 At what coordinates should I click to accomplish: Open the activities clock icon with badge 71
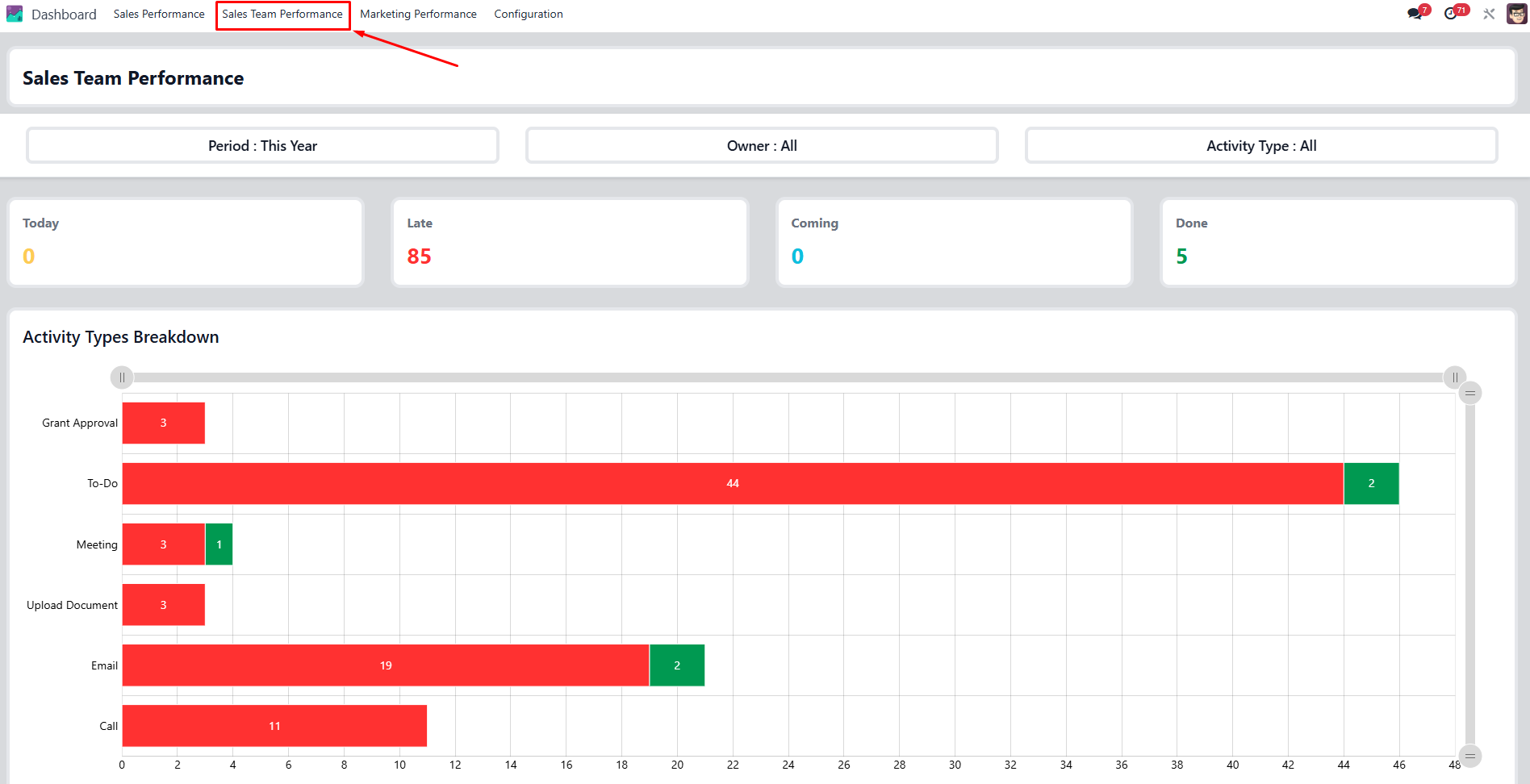(1452, 14)
